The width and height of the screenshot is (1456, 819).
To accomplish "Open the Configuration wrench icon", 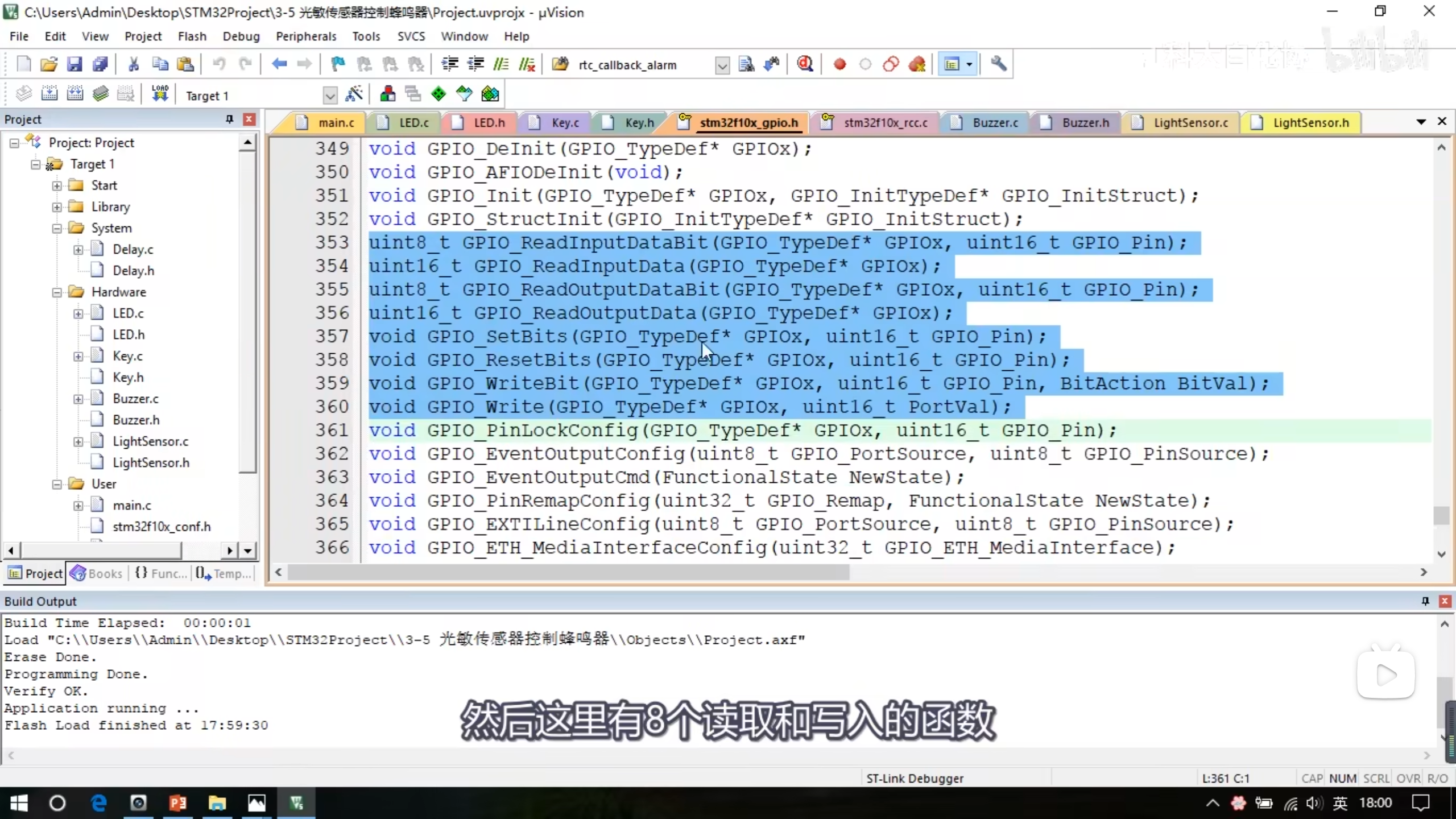I will (x=998, y=64).
